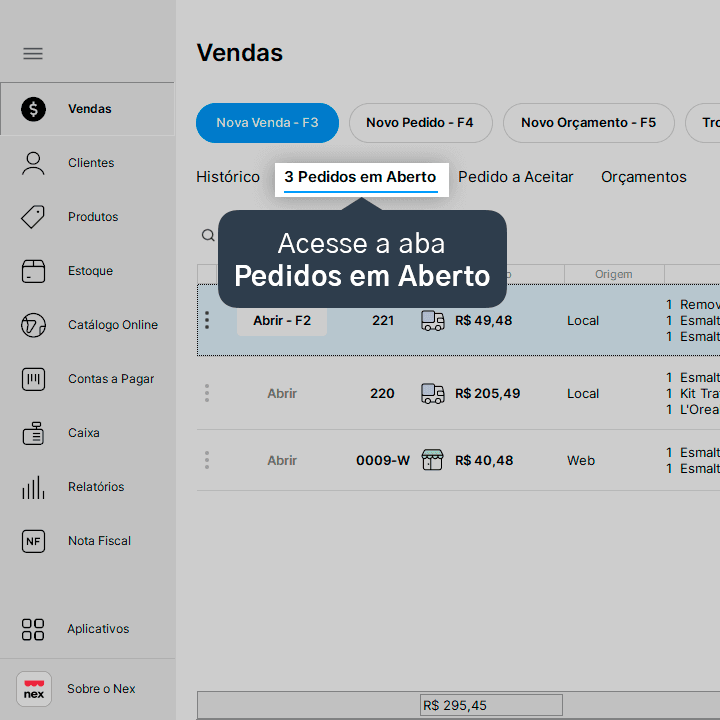Click the Origem column header
Screen dimensions: 720x720
pos(614,274)
